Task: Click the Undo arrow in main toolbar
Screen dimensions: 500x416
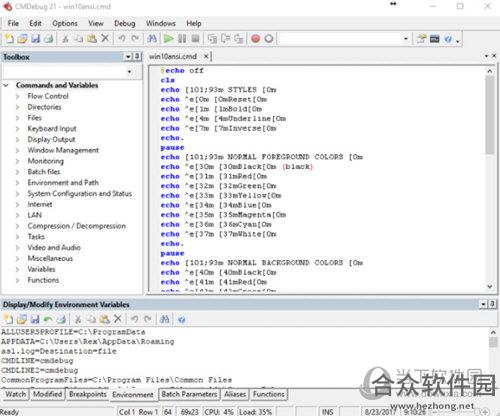Action: click(x=122, y=39)
